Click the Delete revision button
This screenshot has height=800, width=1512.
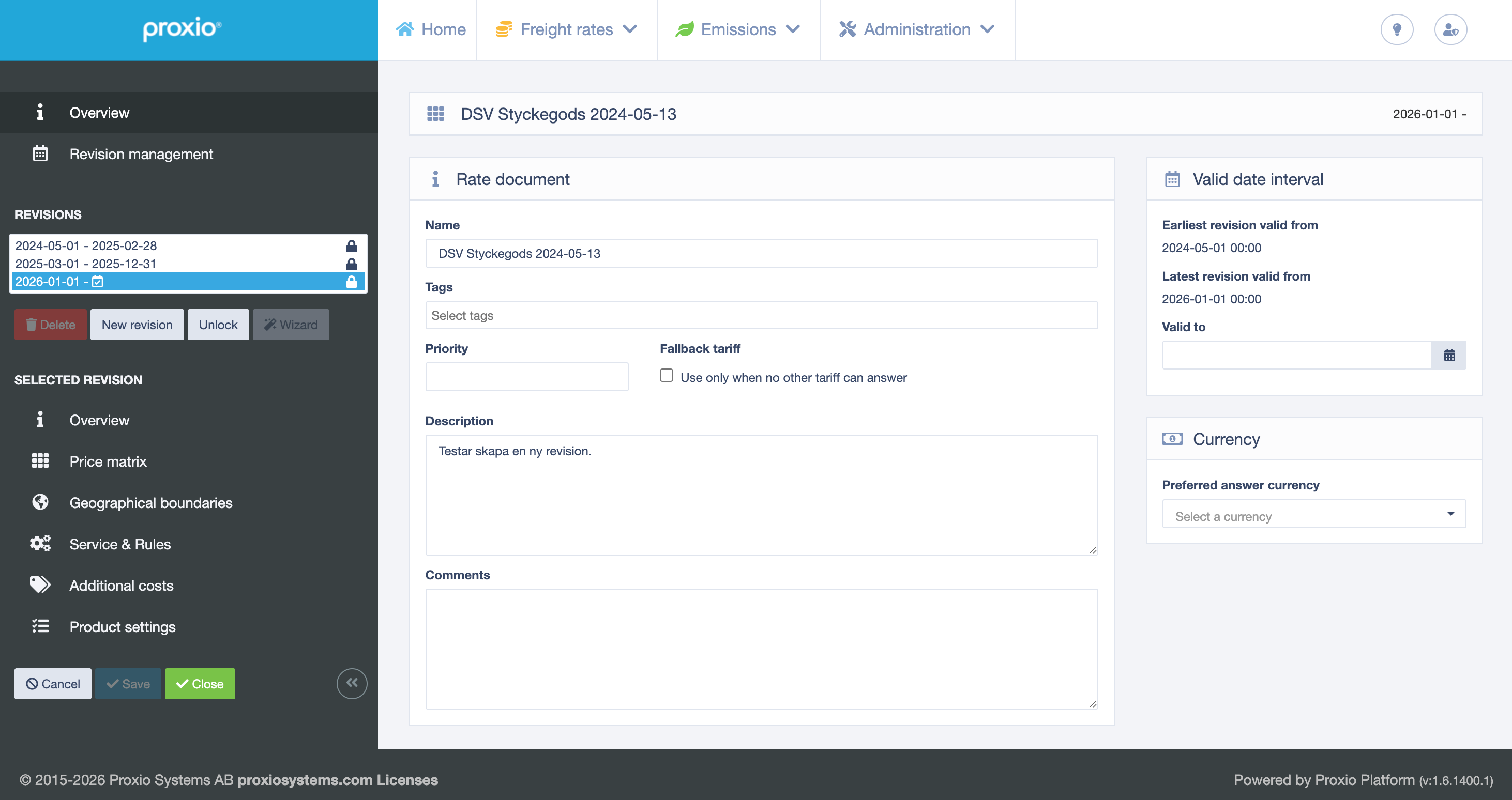tap(51, 325)
